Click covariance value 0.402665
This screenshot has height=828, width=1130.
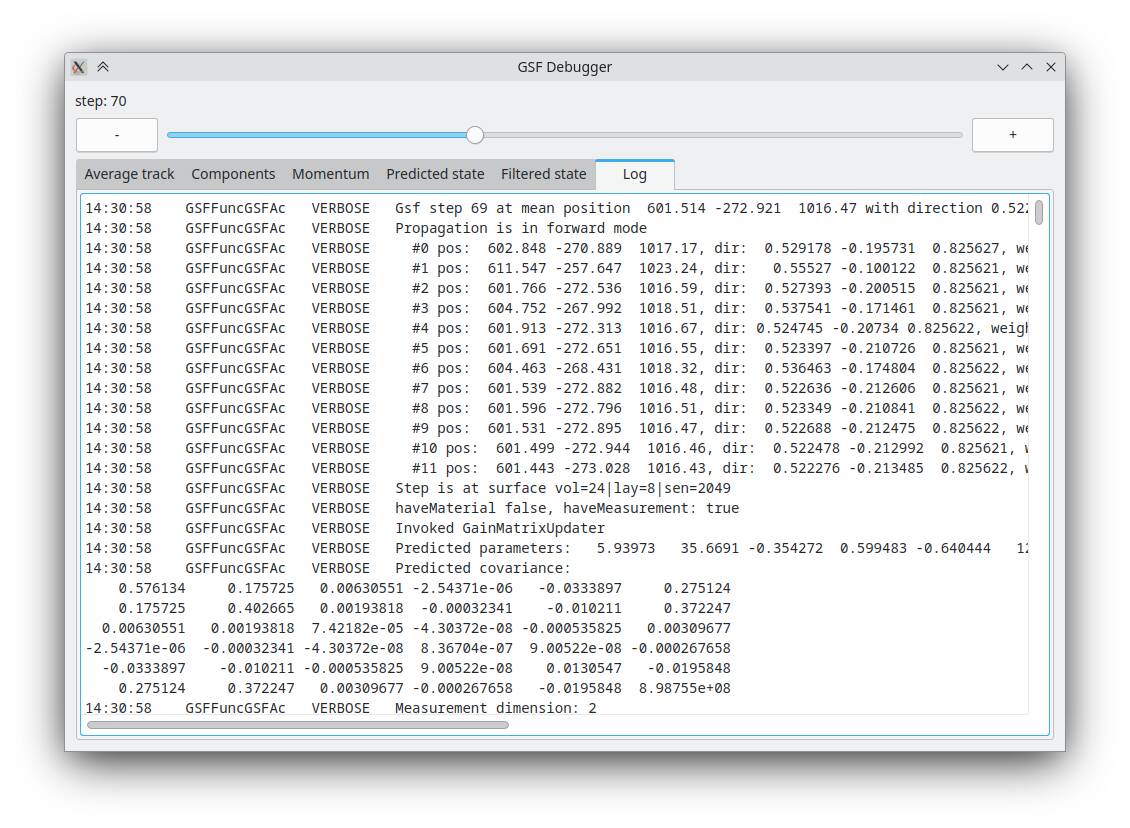pos(260,608)
